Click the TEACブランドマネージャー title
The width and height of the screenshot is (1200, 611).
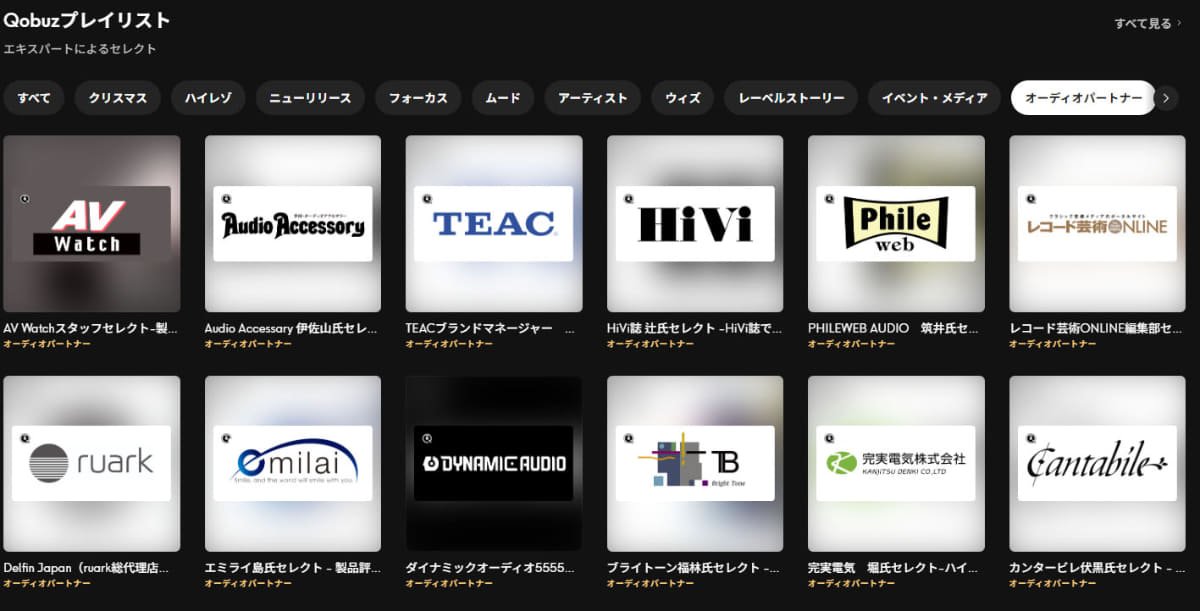[491, 328]
